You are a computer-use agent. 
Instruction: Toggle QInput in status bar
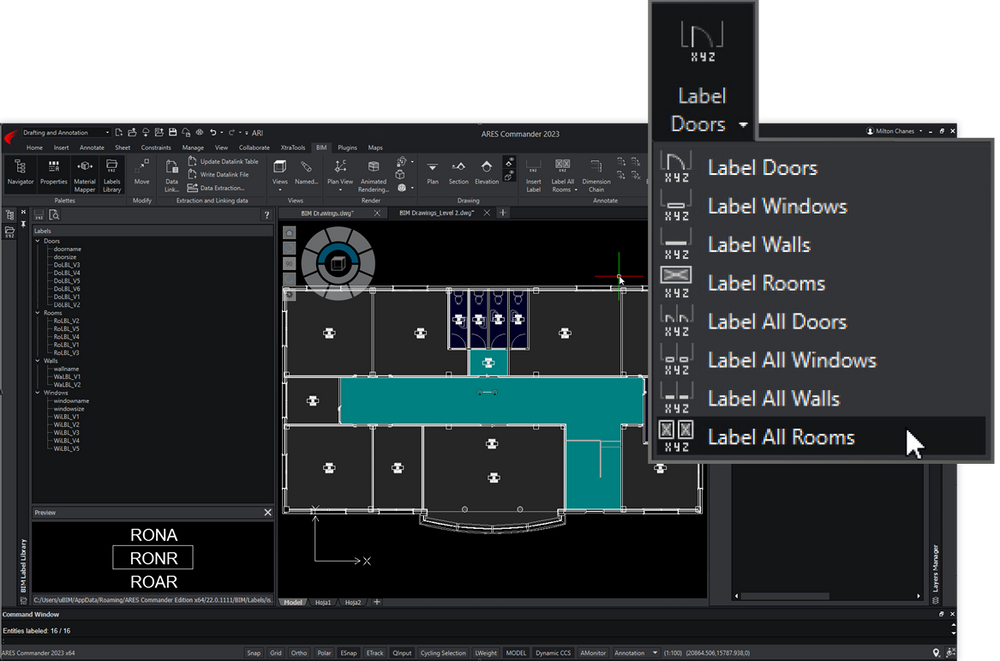point(402,653)
